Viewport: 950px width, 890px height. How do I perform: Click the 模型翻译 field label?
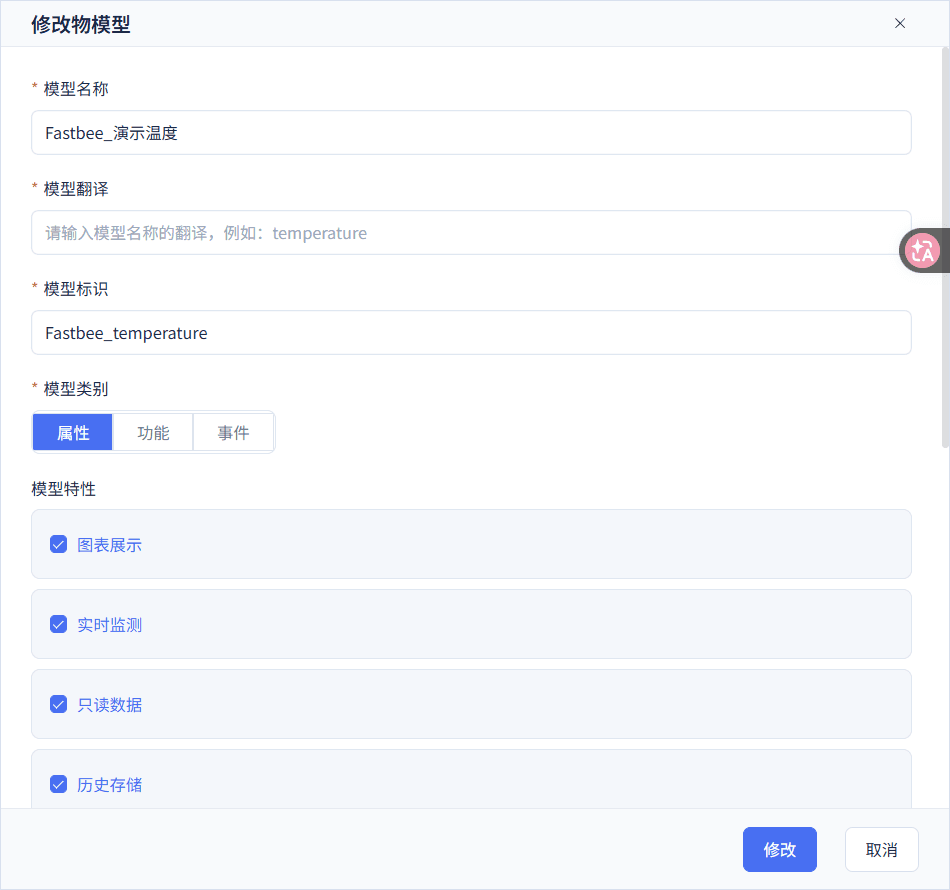tap(76, 189)
